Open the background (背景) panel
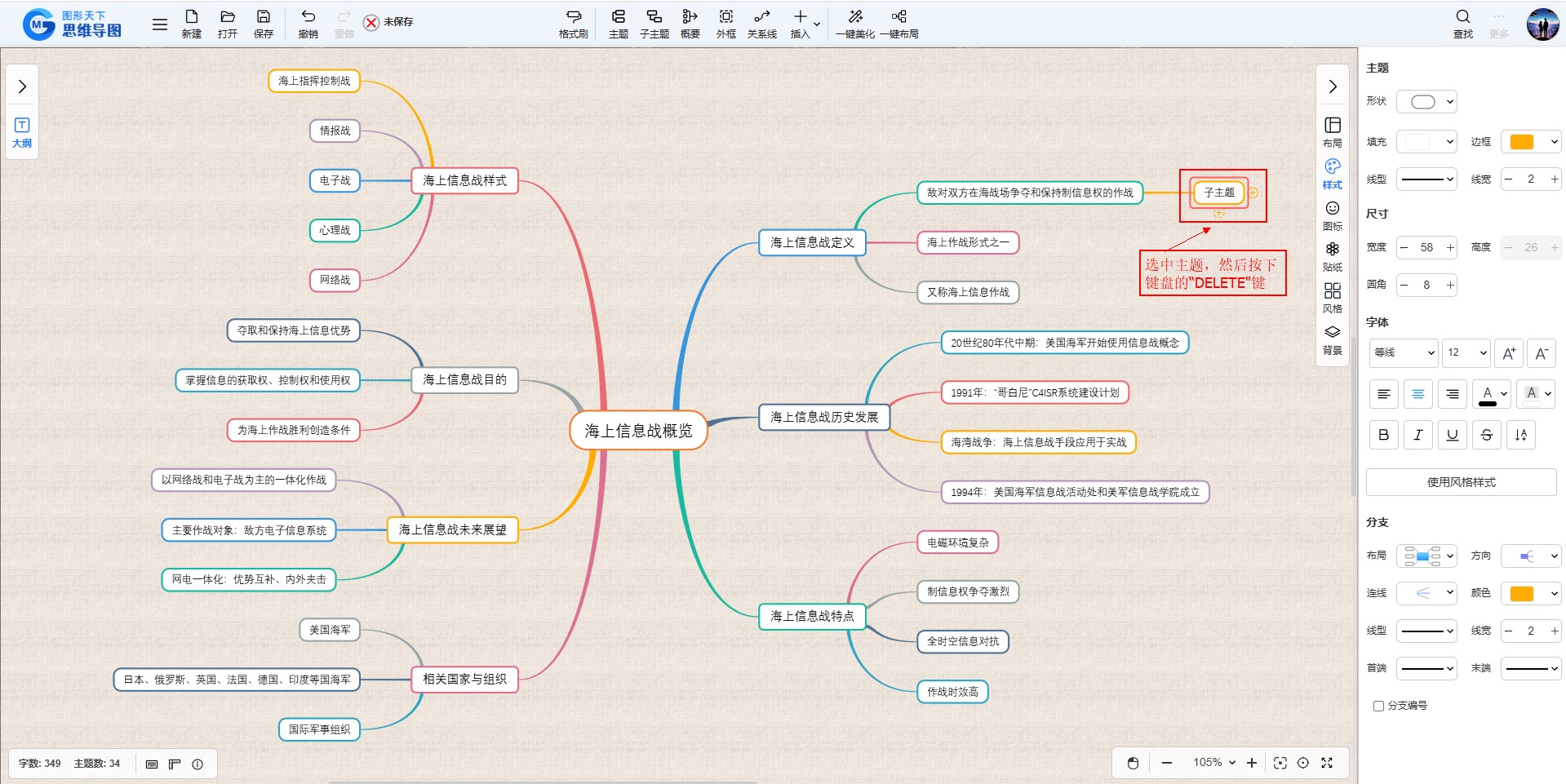 pyautogui.click(x=1332, y=339)
